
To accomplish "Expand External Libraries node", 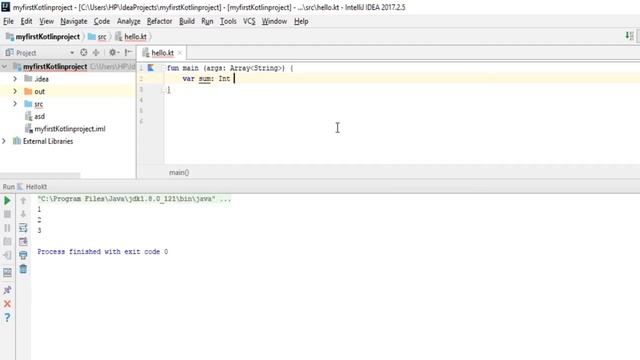I will 4,141.
